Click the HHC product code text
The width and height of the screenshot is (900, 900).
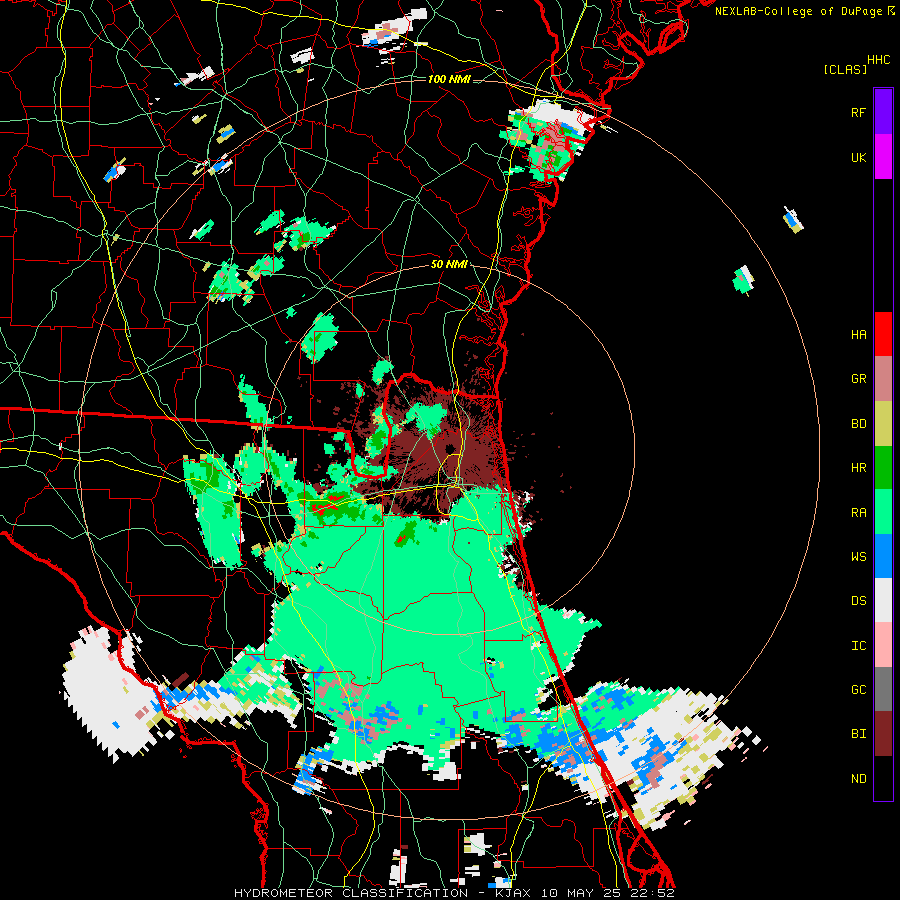pos(879,60)
